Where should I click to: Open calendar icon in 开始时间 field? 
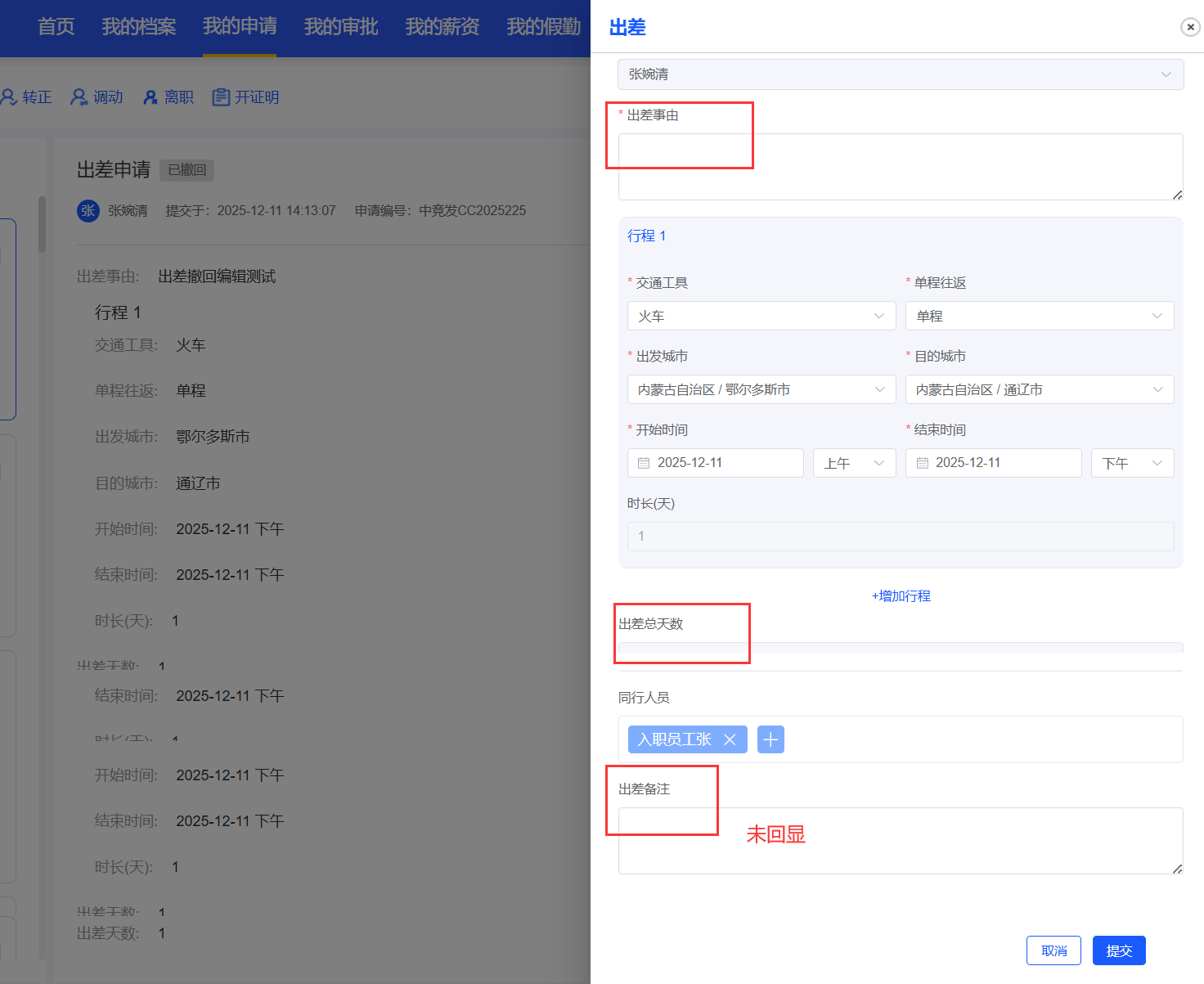tap(644, 463)
